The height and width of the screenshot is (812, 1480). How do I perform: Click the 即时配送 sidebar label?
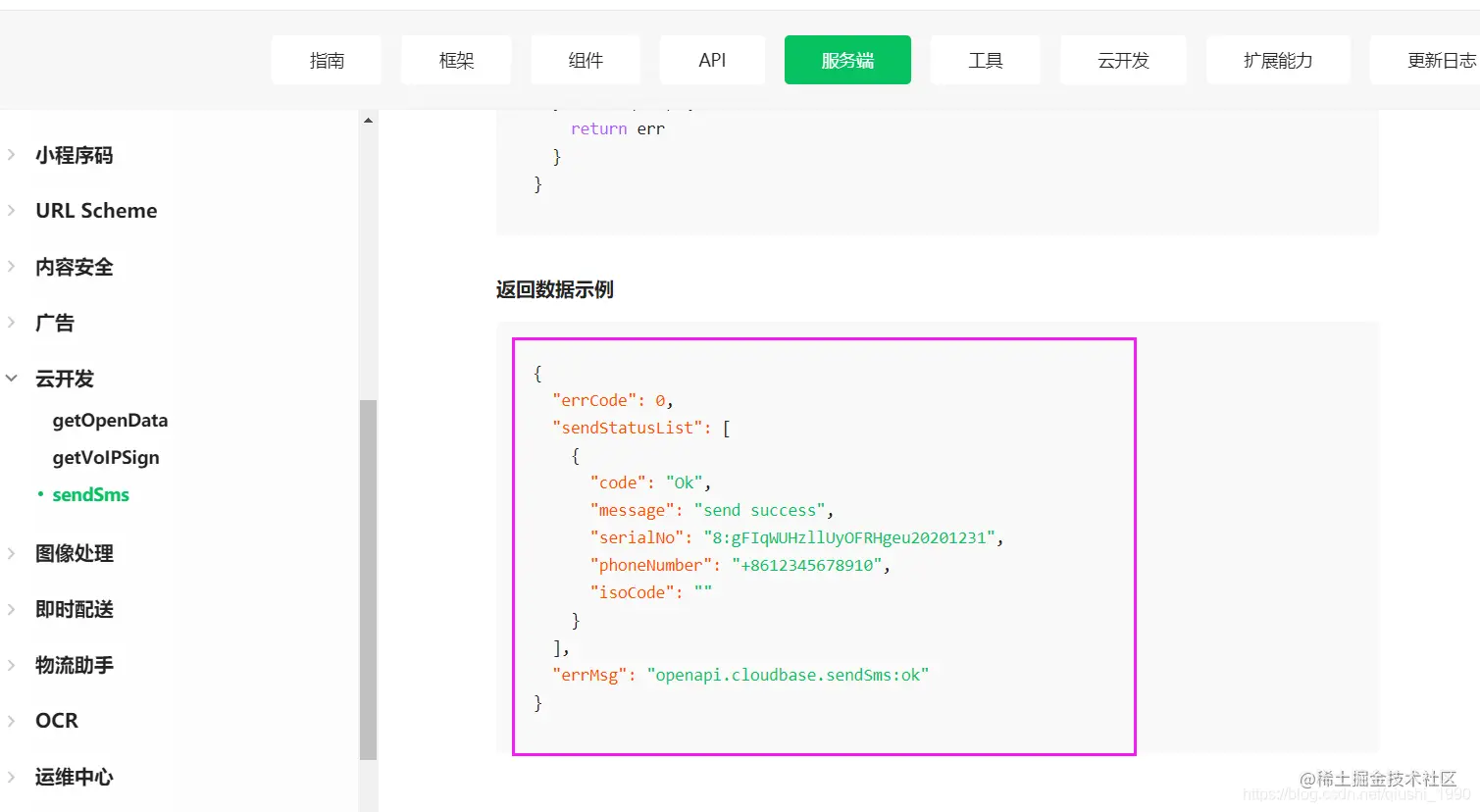pos(75,609)
